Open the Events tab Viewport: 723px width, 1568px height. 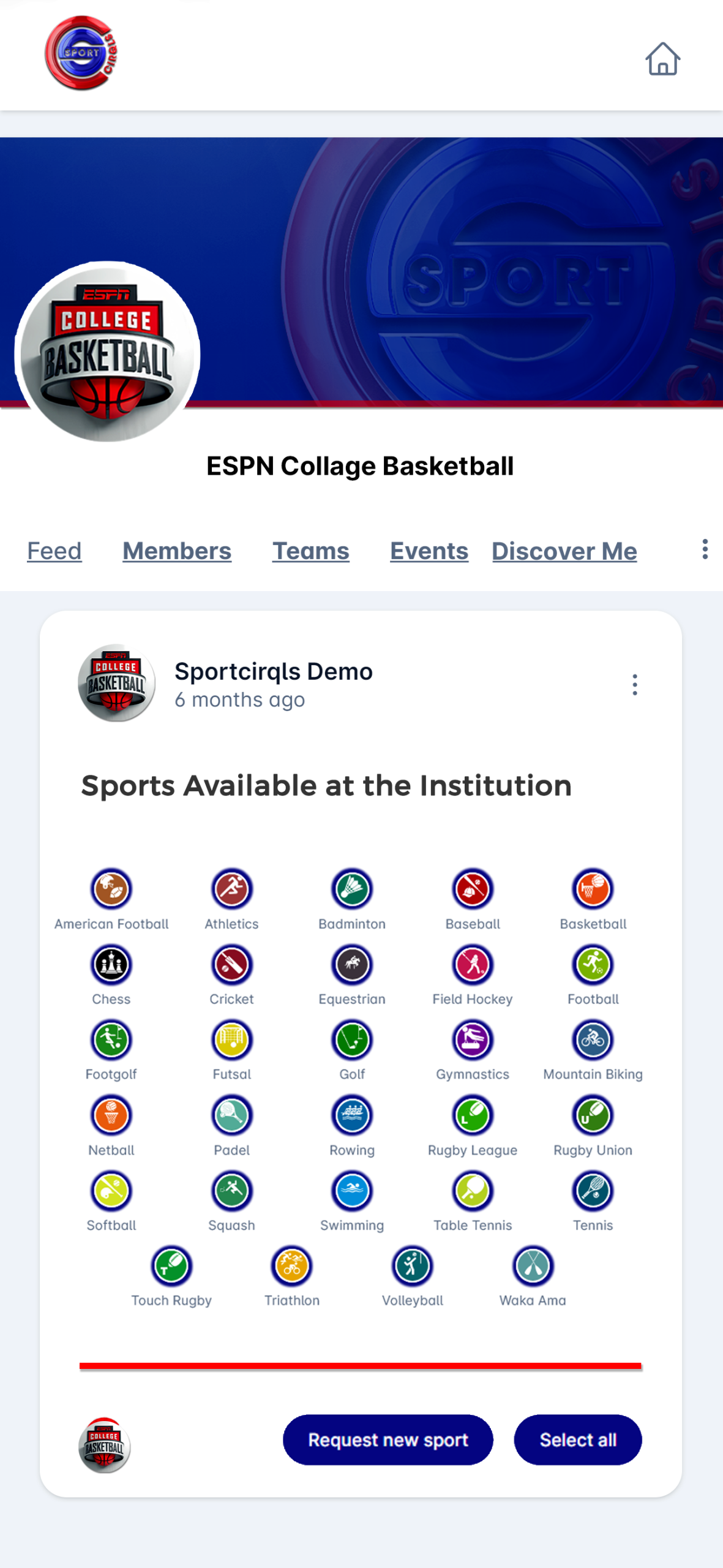429,551
